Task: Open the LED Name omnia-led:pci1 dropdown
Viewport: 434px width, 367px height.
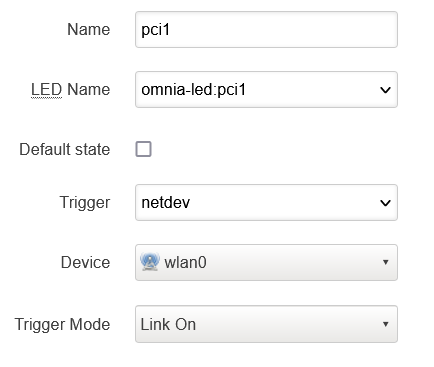Action: (x=266, y=89)
